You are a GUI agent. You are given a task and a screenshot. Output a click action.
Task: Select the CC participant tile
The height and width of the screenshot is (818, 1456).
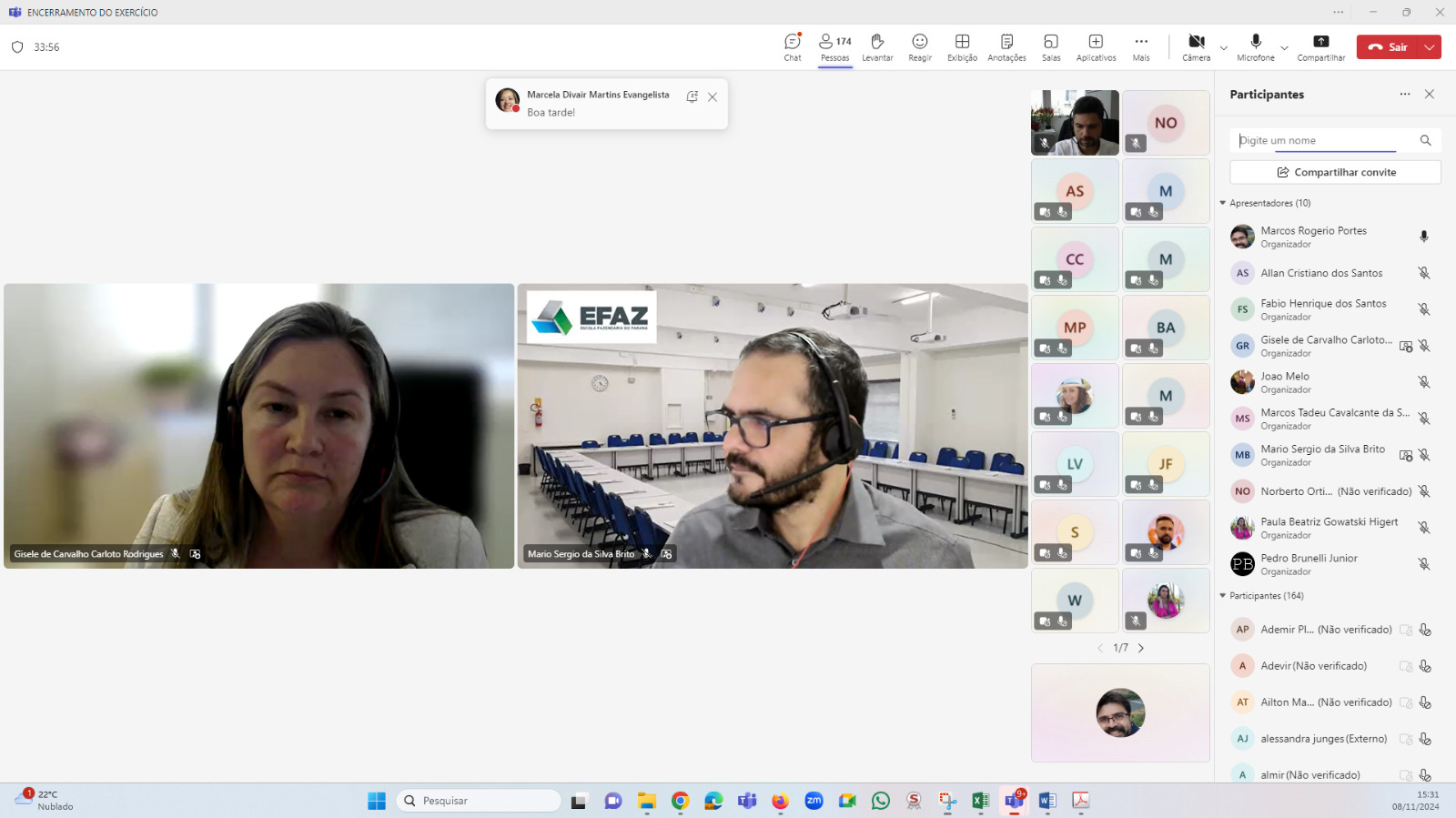[x=1075, y=259]
